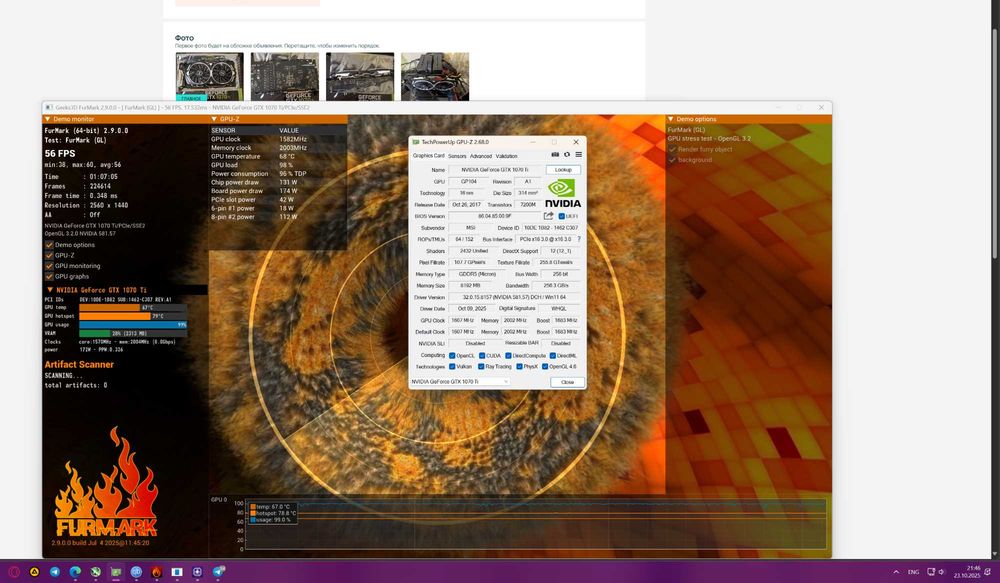Toggle the UEFI checkbox in GPU-Z

coord(562,216)
